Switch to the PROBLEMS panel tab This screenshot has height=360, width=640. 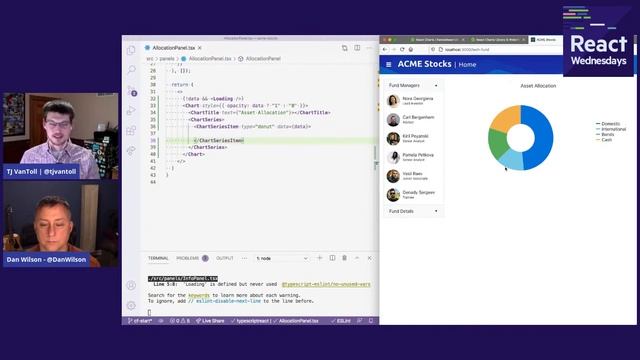pyautogui.click(x=192, y=258)
